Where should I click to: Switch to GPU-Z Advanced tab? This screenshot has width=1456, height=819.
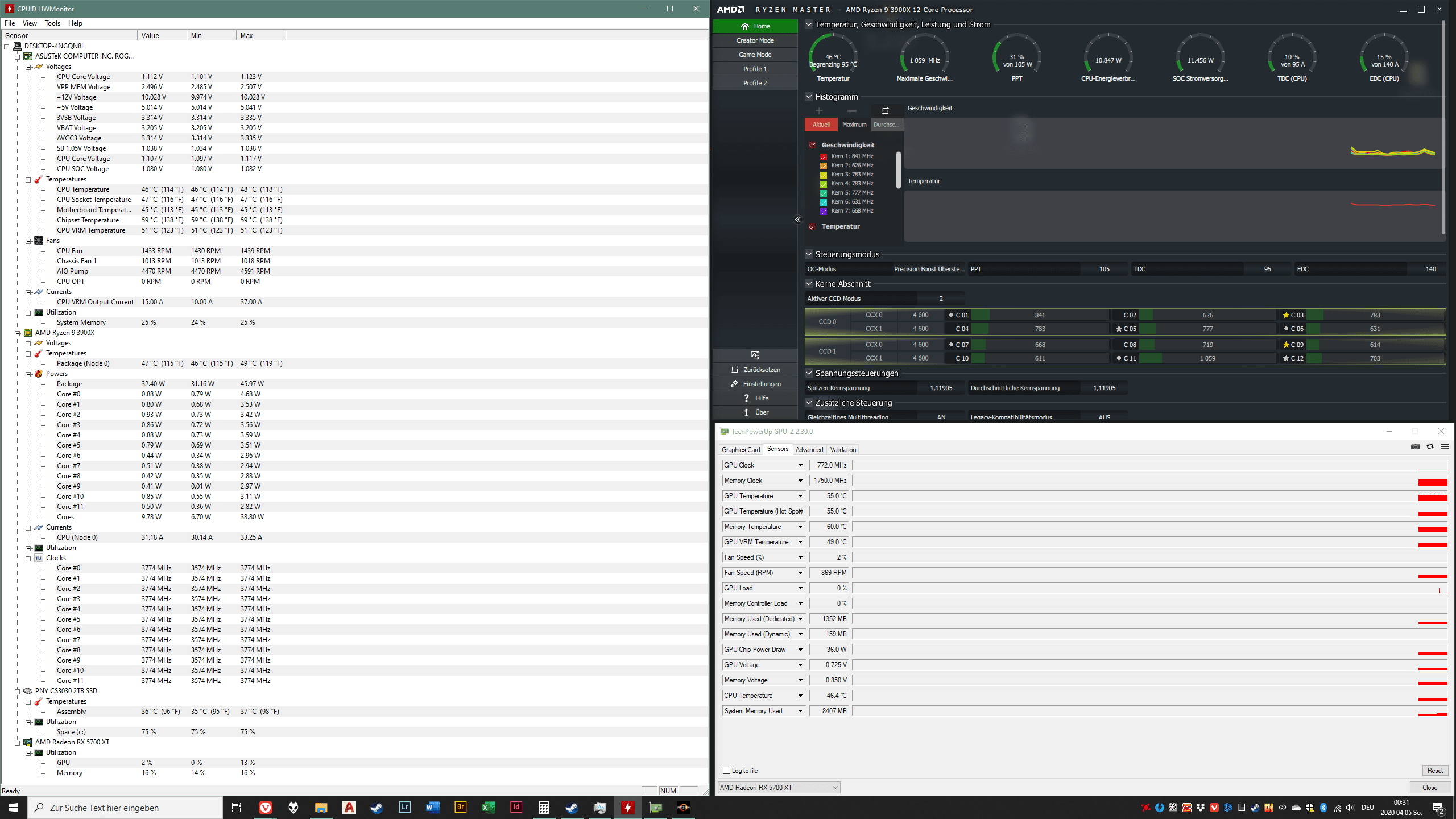click(809, 450)
